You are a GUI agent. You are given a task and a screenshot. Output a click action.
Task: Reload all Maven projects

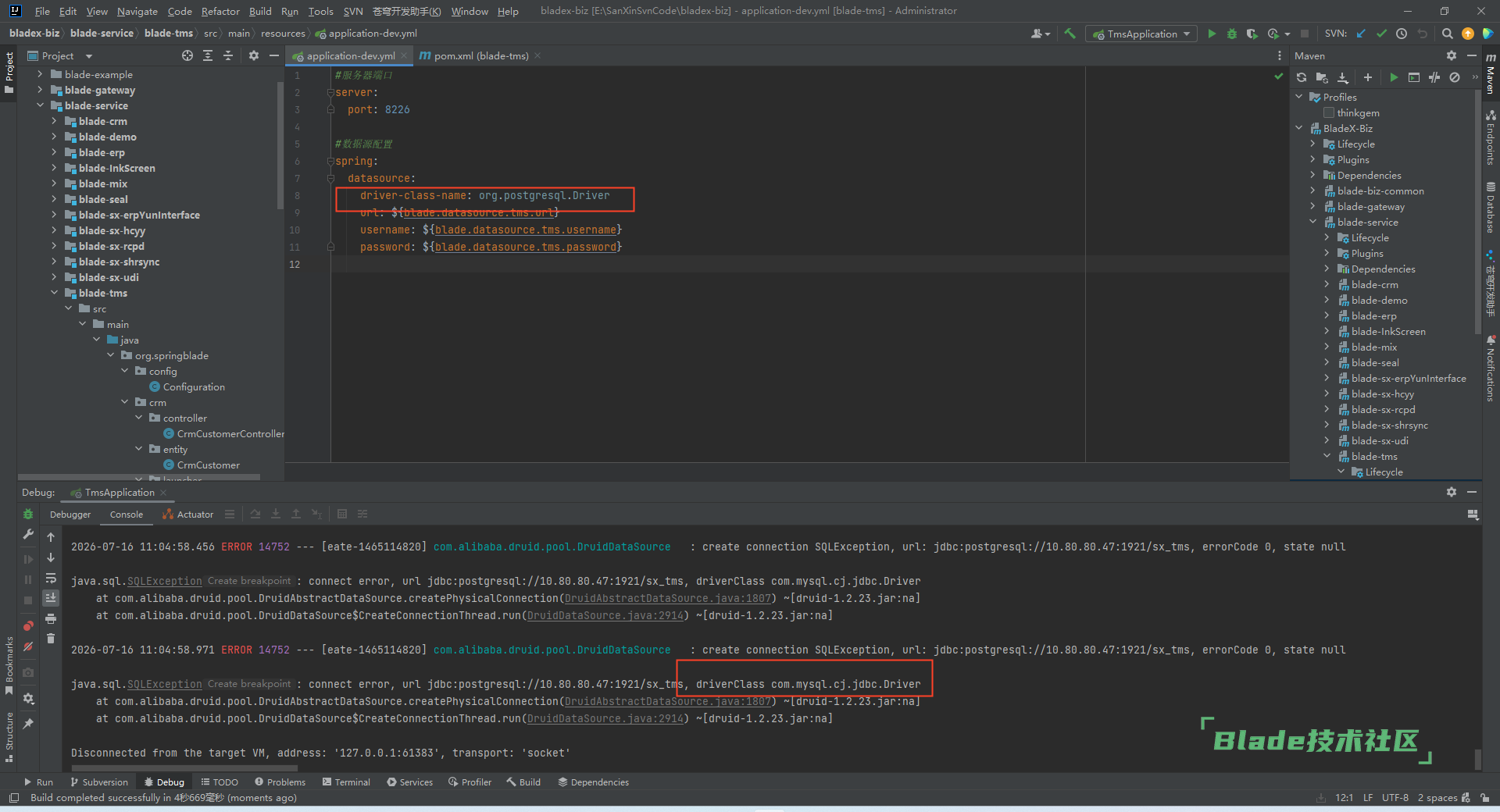click(1302, 77)
